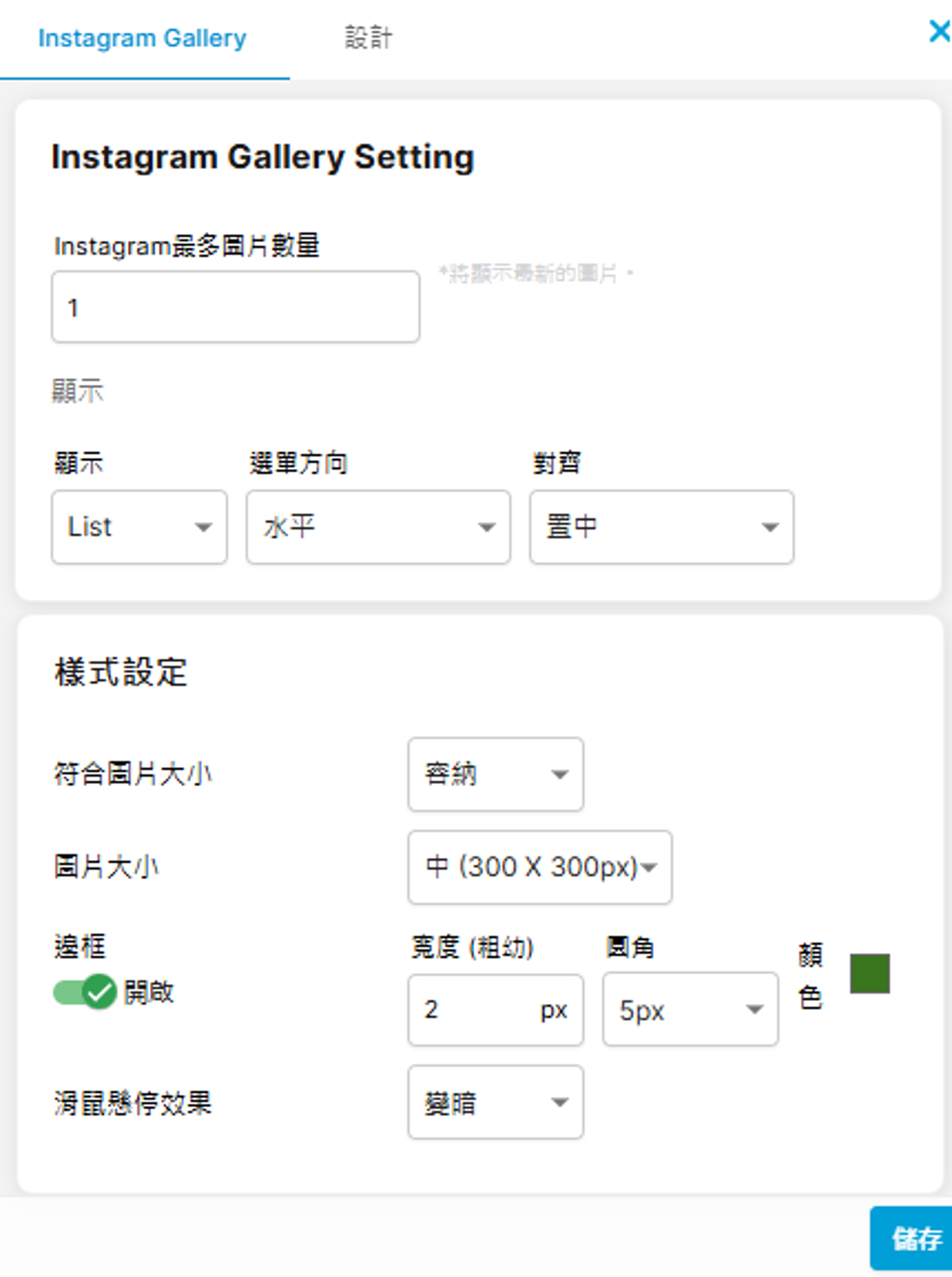
Task: Close the Instagram Gallery settings panel
Action: tap(938, 31)
